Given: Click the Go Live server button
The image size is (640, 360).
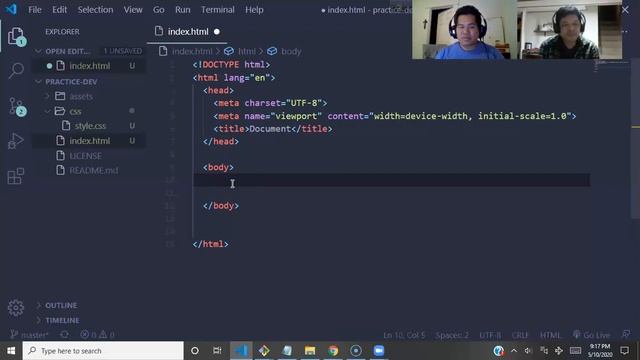Looking at the screenshot, I should [591, 335].
